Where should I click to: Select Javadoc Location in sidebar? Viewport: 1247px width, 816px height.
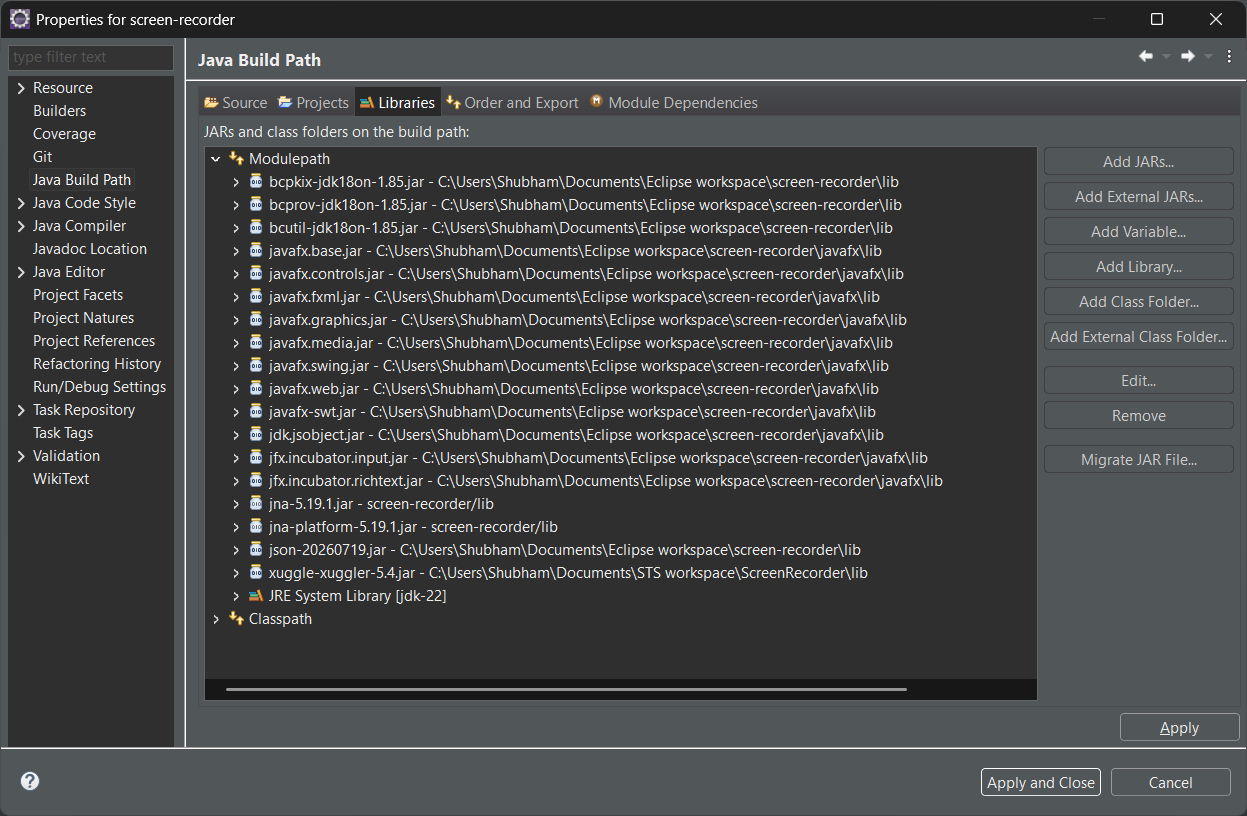click(x=90, y=249)
